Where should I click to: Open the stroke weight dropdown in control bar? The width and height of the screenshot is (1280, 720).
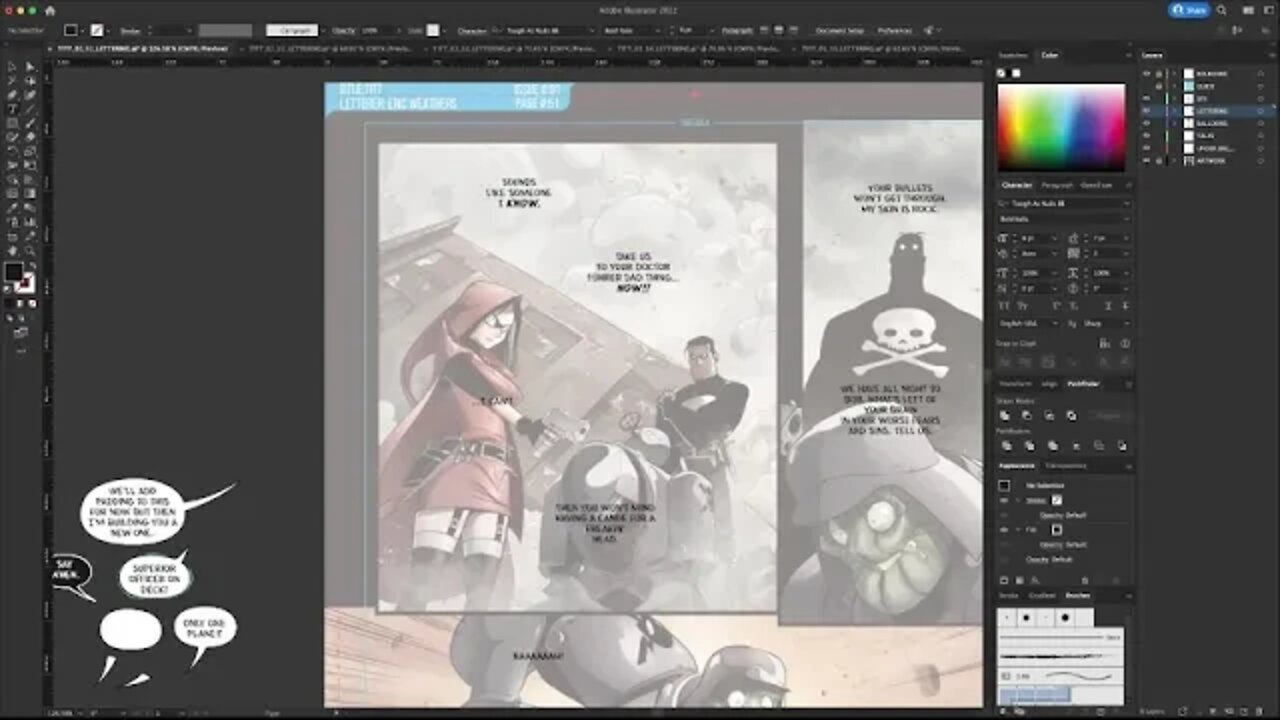[189, 31]
